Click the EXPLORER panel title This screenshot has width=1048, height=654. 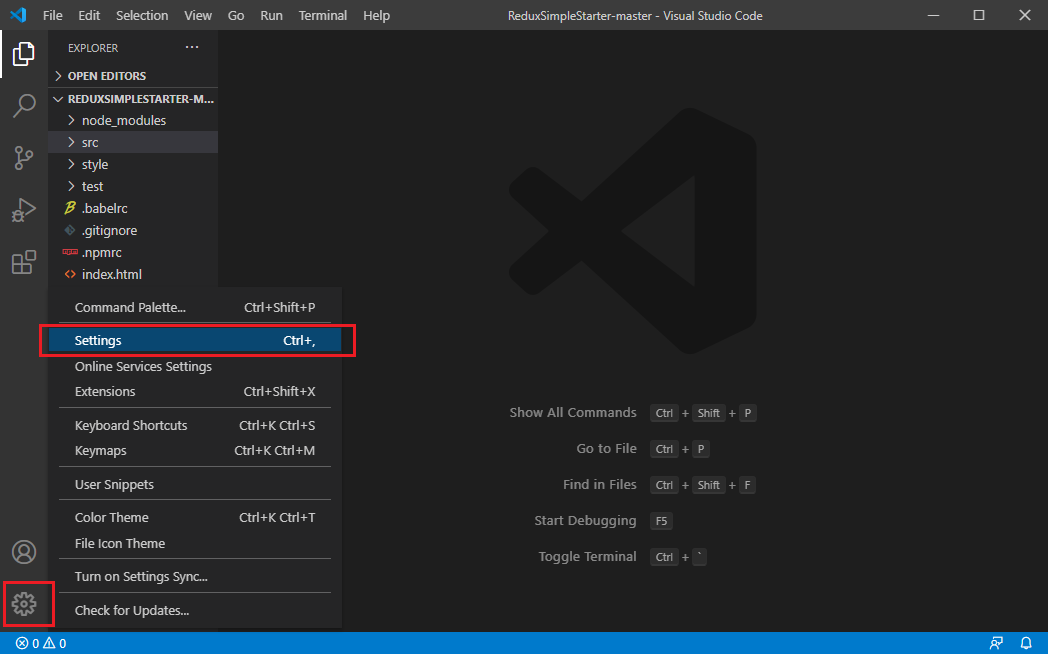(x=93, y=48)
